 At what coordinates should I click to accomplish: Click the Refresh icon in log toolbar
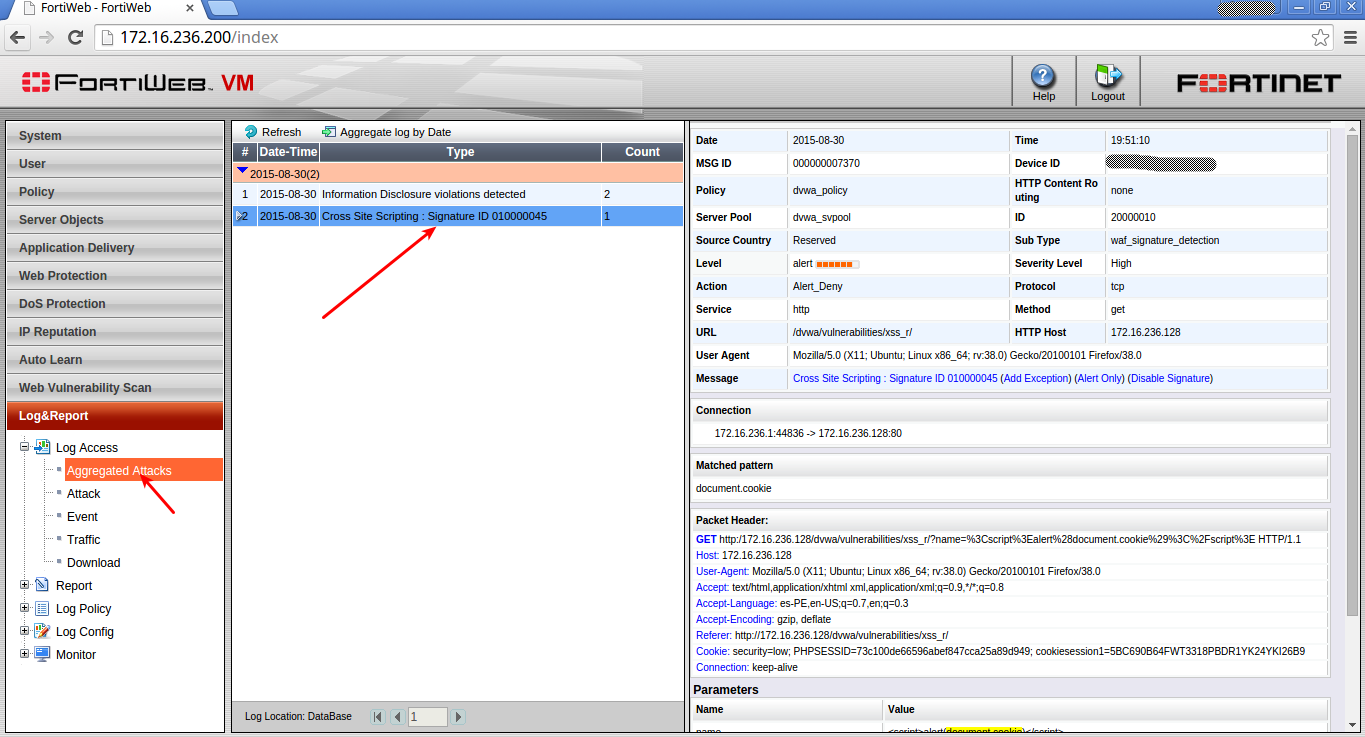(251, 132)
